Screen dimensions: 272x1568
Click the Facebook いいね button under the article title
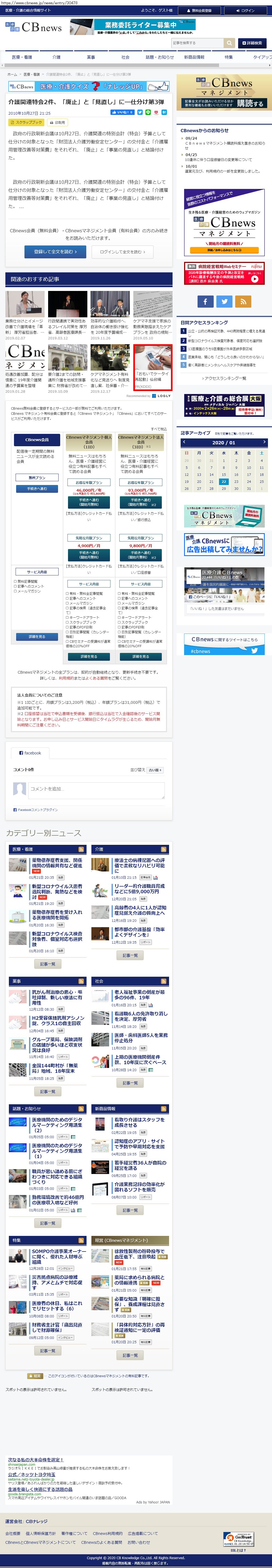[x=122, y=112]
